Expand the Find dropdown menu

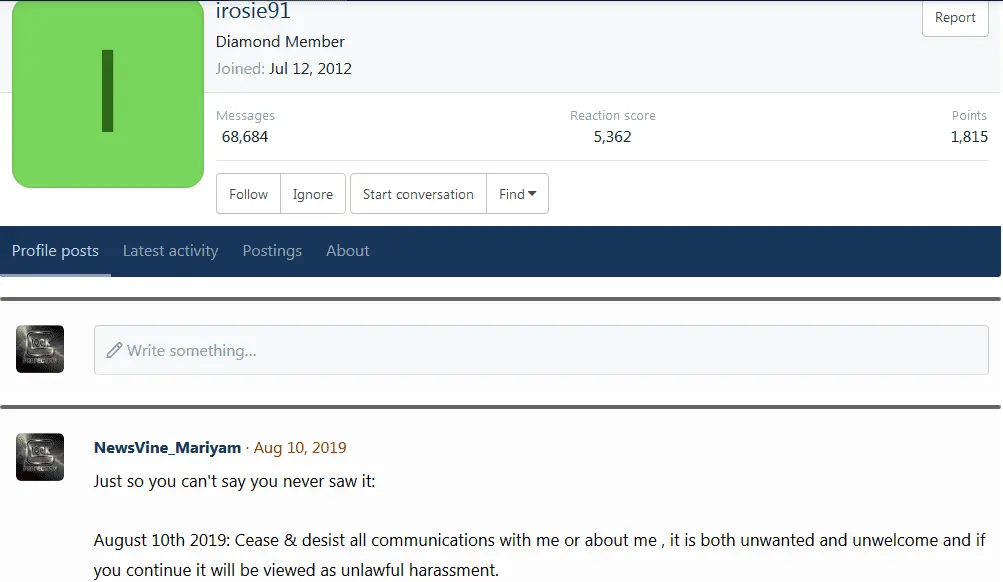click(517, 194)
